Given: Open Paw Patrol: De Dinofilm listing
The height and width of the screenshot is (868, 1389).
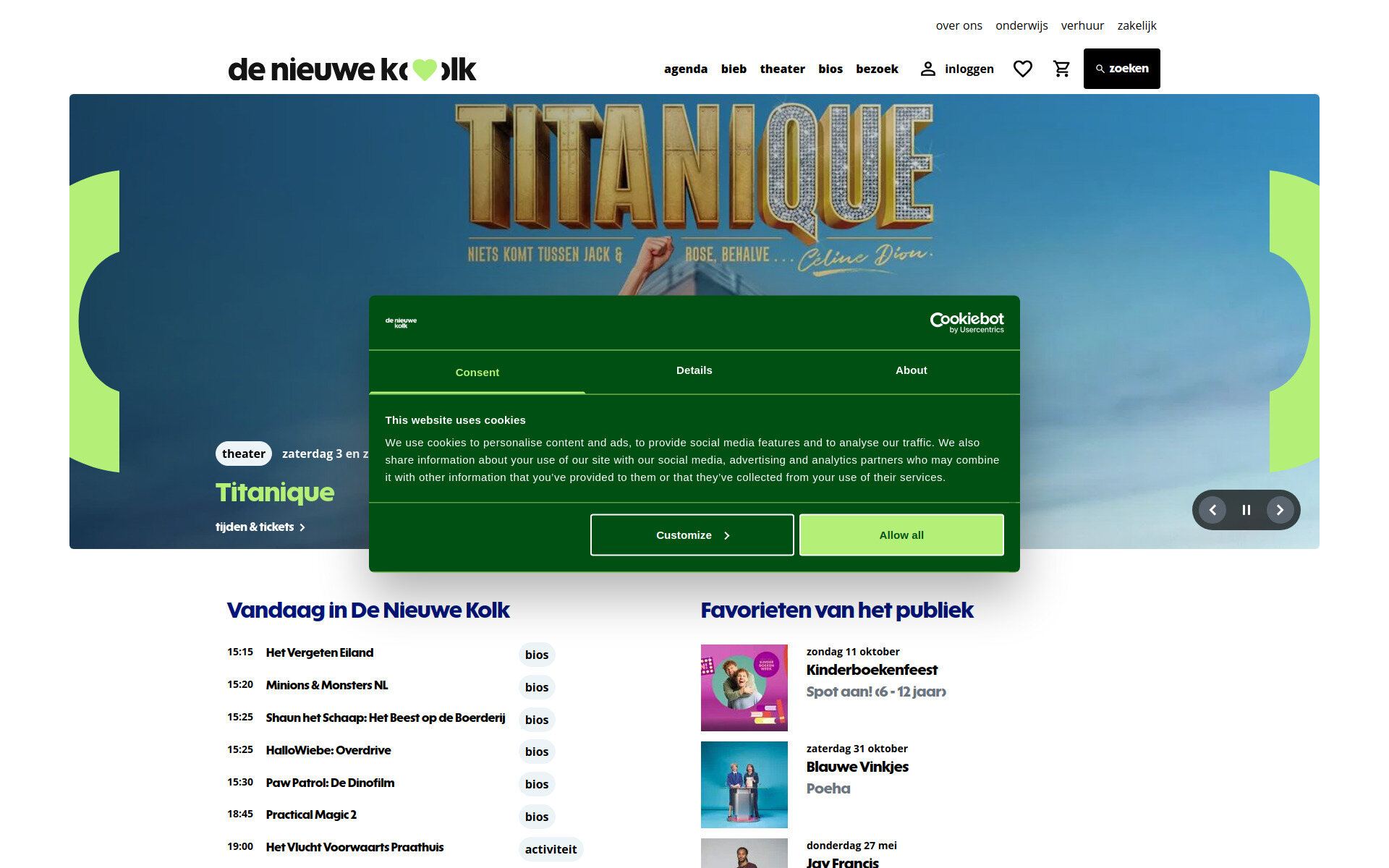Looking at the screenshot, I should [x=330, y=783].
